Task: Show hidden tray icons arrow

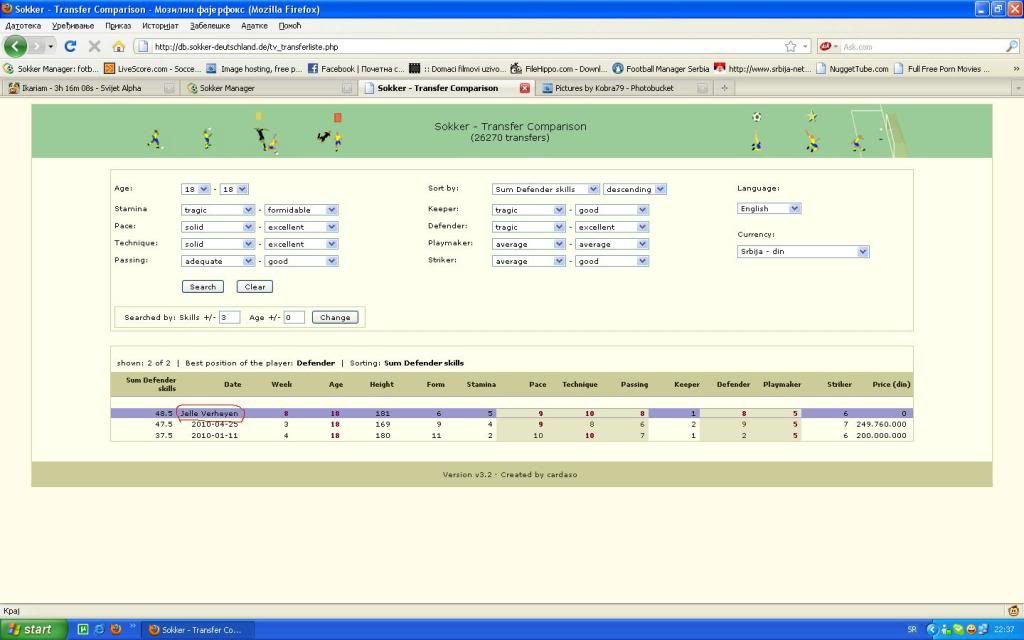Action: [x=932, y=630]
